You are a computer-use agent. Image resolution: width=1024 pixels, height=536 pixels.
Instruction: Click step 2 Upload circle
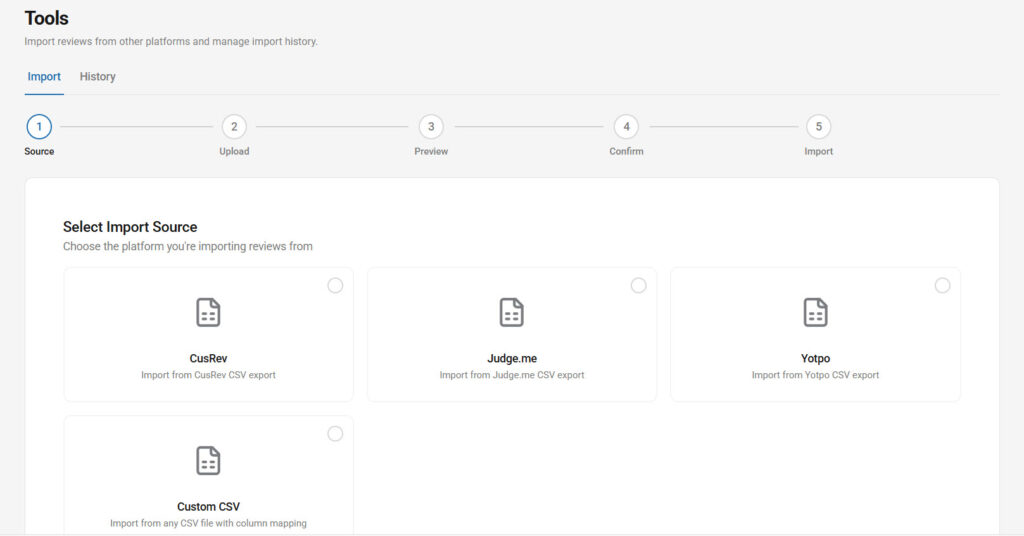coord(234,127)
